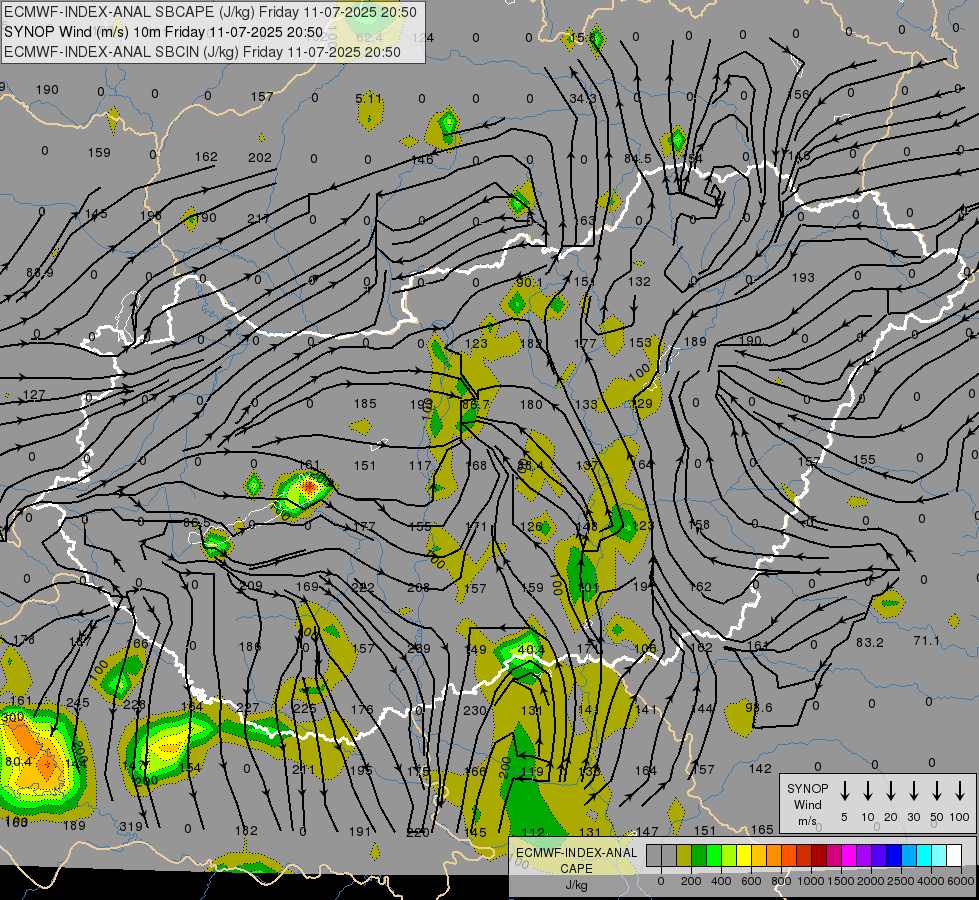The width and height of the screenshot is (979, 900).
Task: Click the '4000' tick on CAPE scale
Action: pyautogui.click(x=931, y=881)
